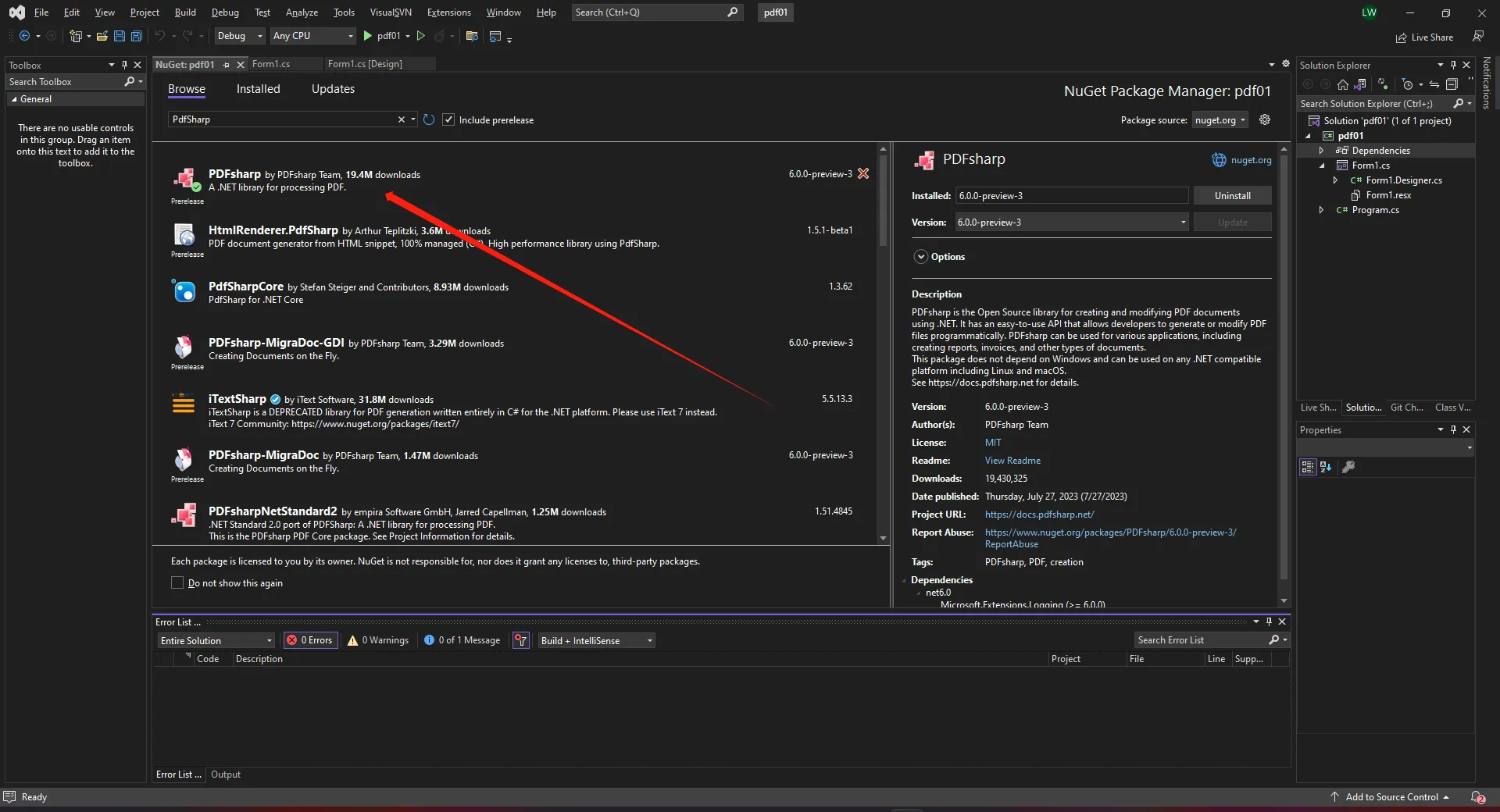Switch to Form1.cs [Design] tab

(365, 64)
